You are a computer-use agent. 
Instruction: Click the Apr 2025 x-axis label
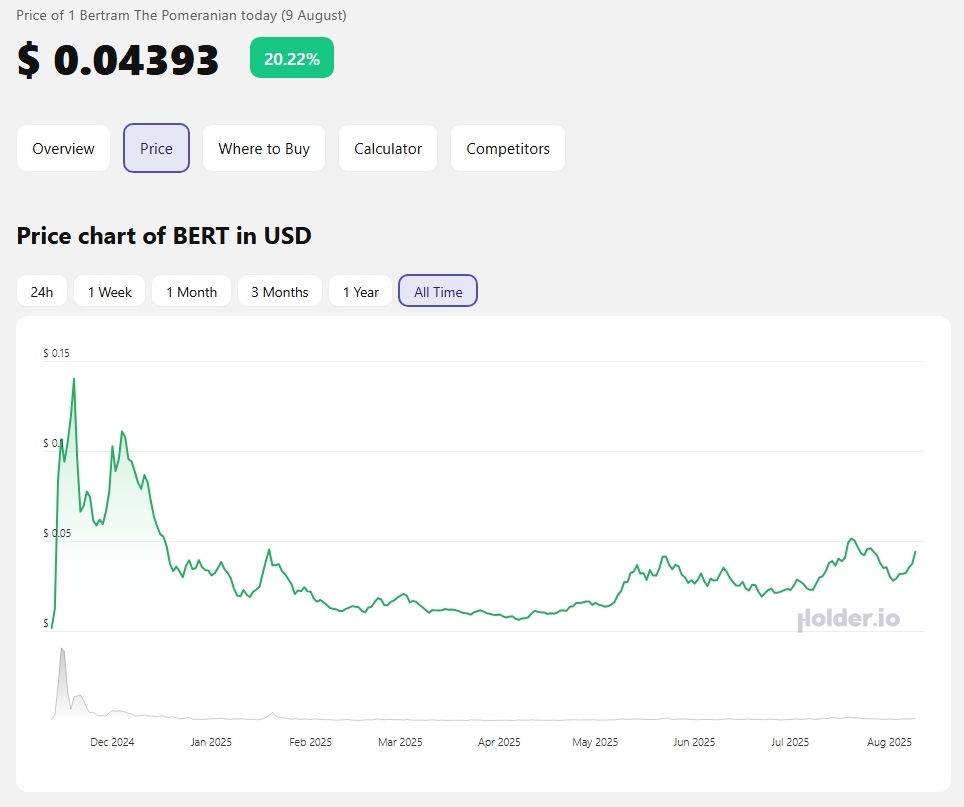[499, 742]
